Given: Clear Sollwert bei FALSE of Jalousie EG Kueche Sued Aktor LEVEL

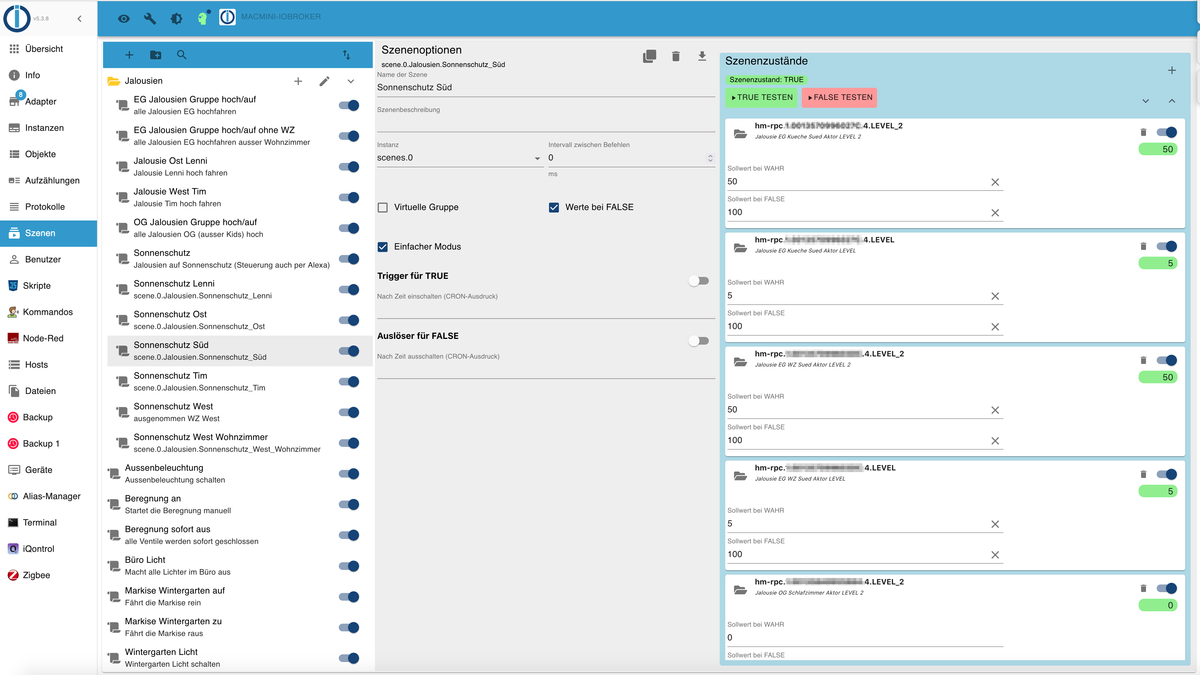Looking at the screenshot, I should pos(995,327).
